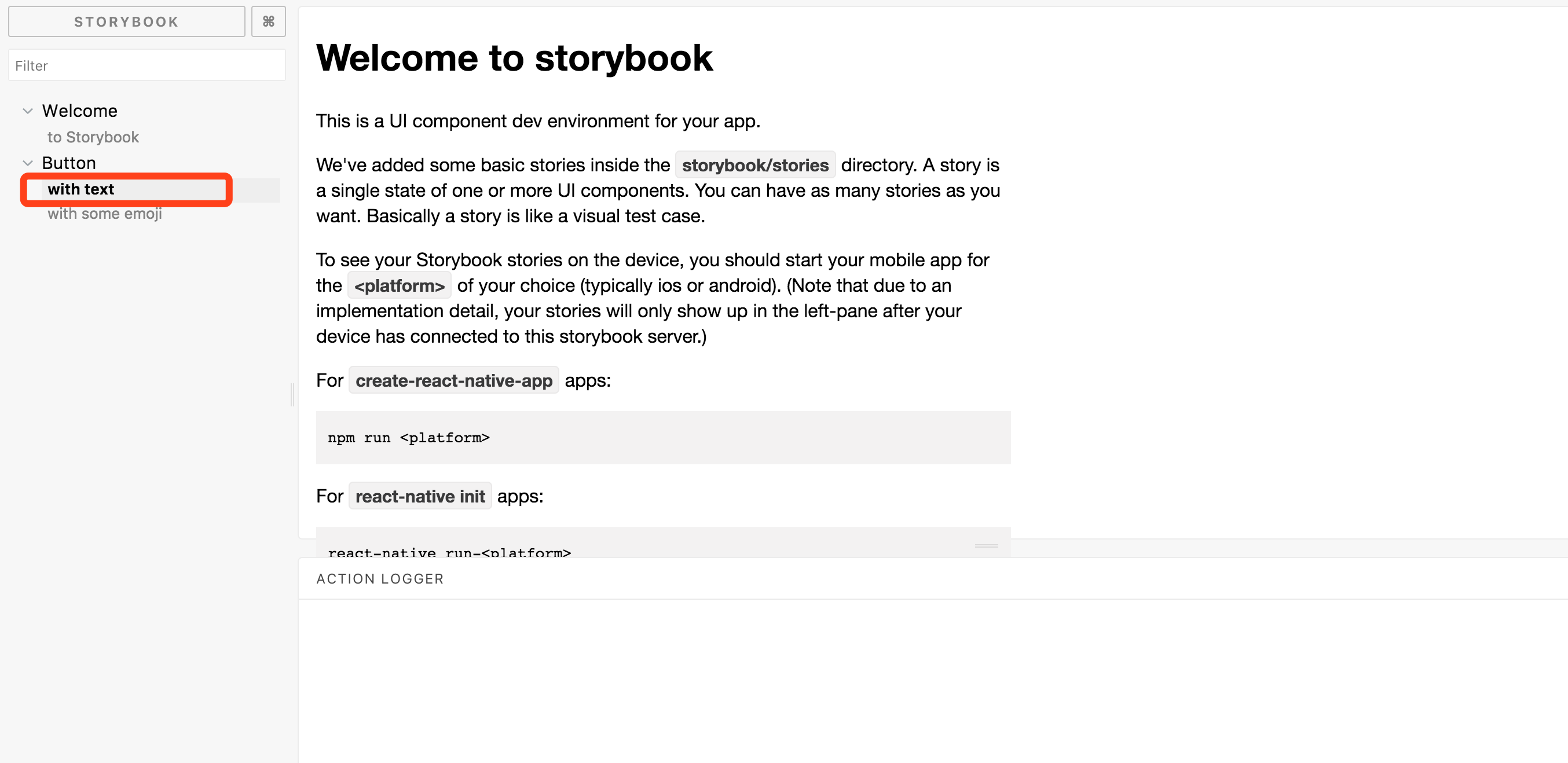Select the 'with some emoji' story

pyautogui.click(x=105, y=213)
